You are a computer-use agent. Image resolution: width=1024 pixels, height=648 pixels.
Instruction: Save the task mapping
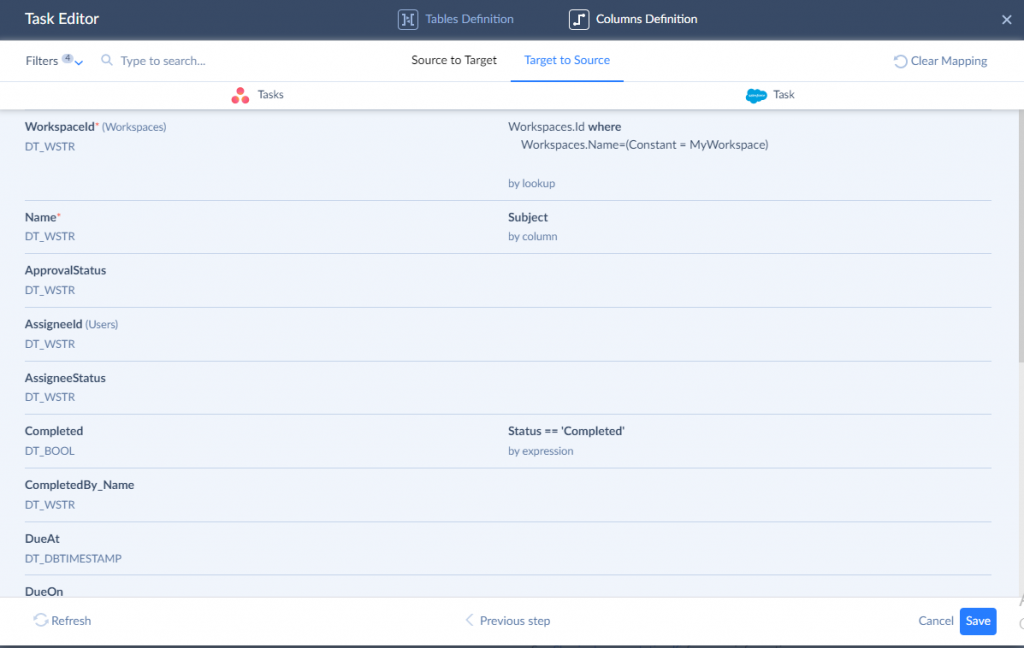978,621
